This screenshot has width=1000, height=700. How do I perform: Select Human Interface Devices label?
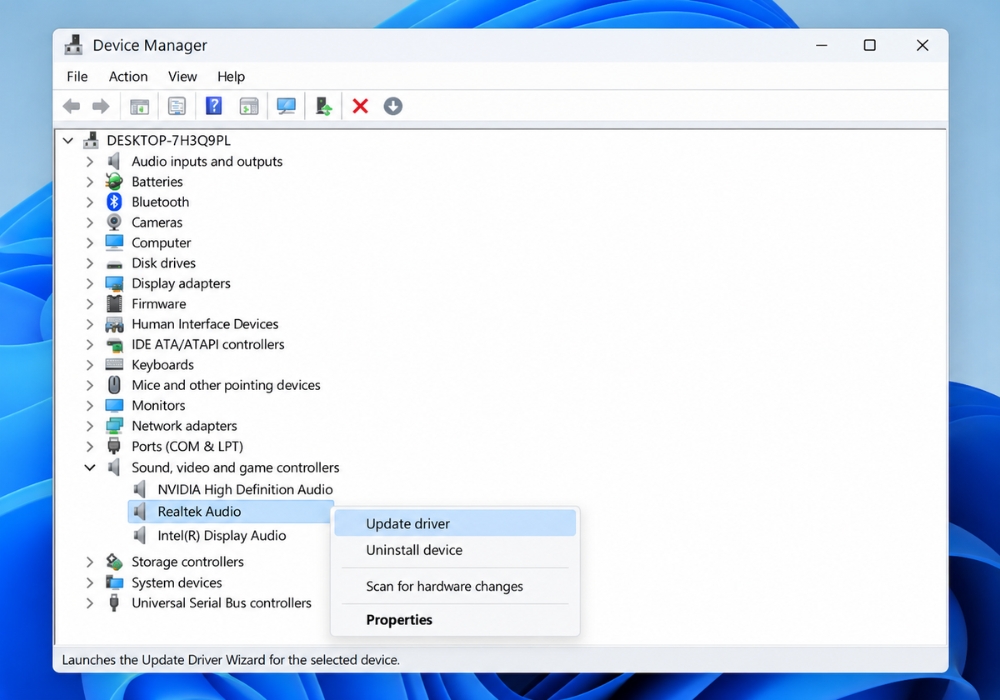205,324
